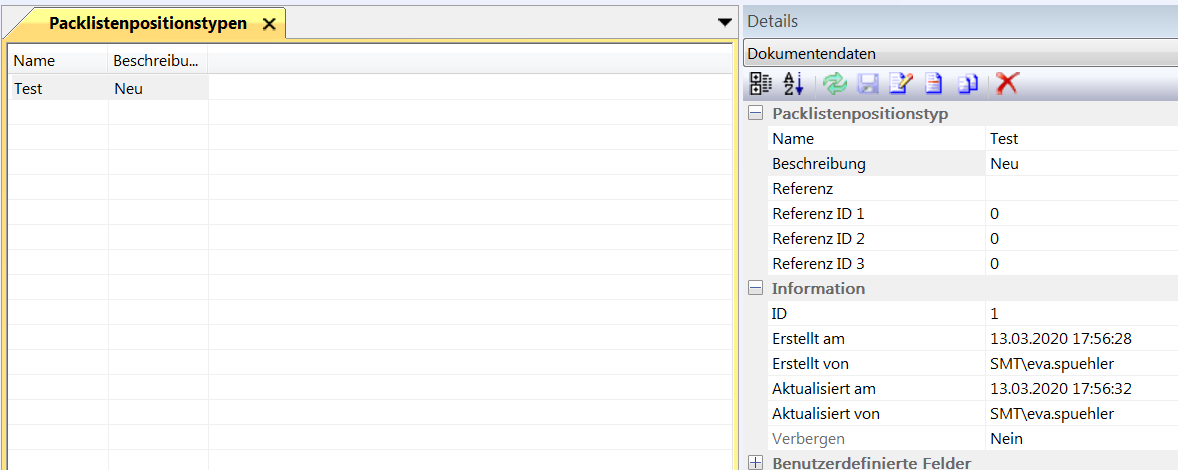Expand the Benutzerdefinierte Felder section
The height and width of the screenshot is (470, 1178).
[x=756, y=463]
